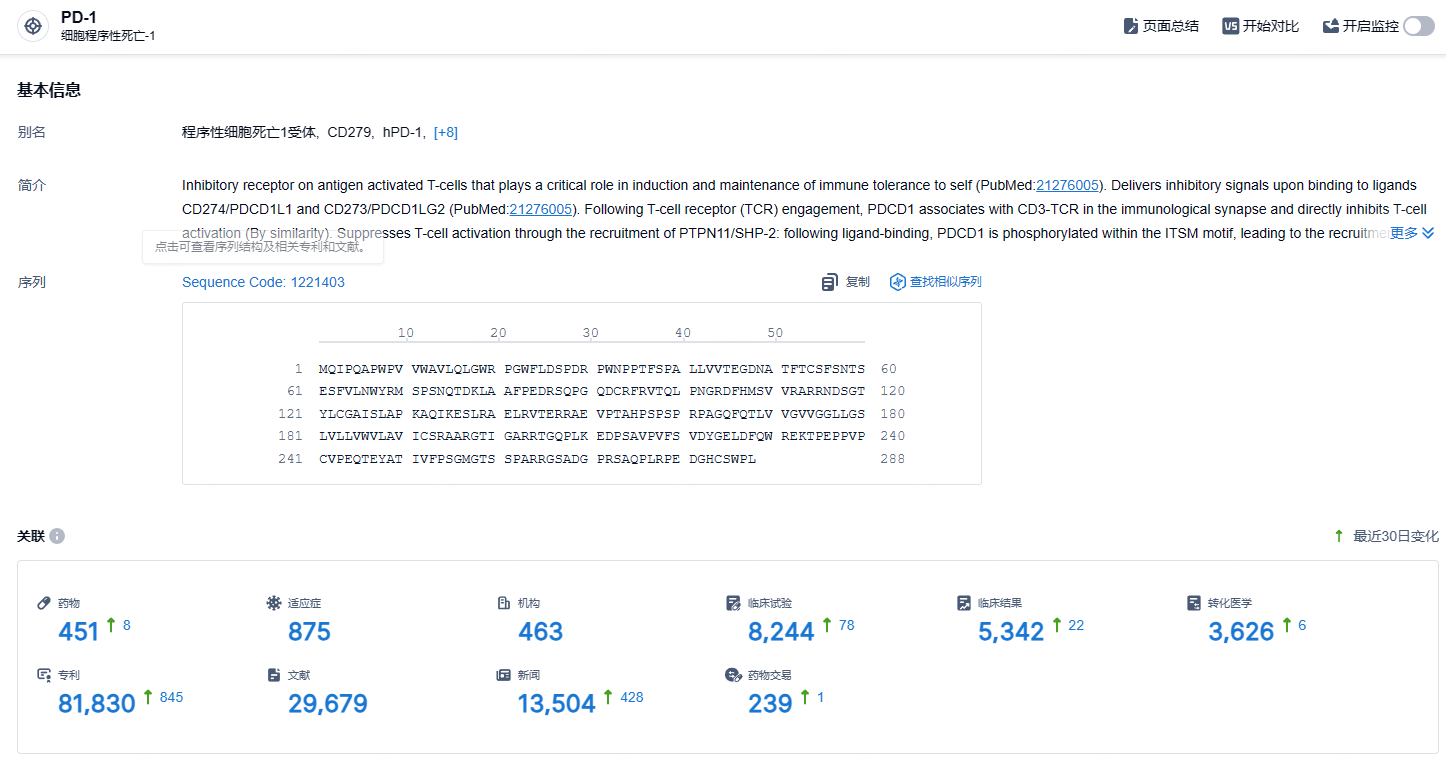Open the 页面总结 page summary icon
Viewport: 1446px width, 760px height.
tap(1131, 26)
